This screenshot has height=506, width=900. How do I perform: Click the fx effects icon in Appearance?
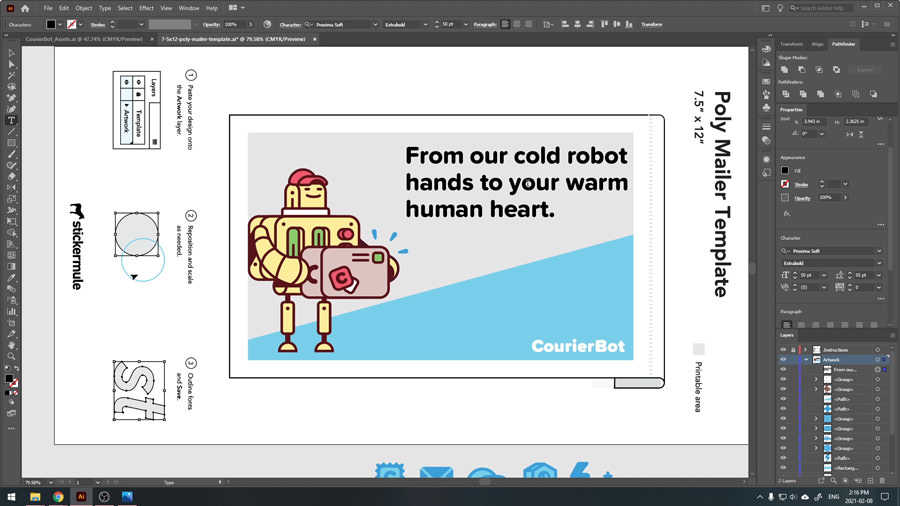click(787, 213)
